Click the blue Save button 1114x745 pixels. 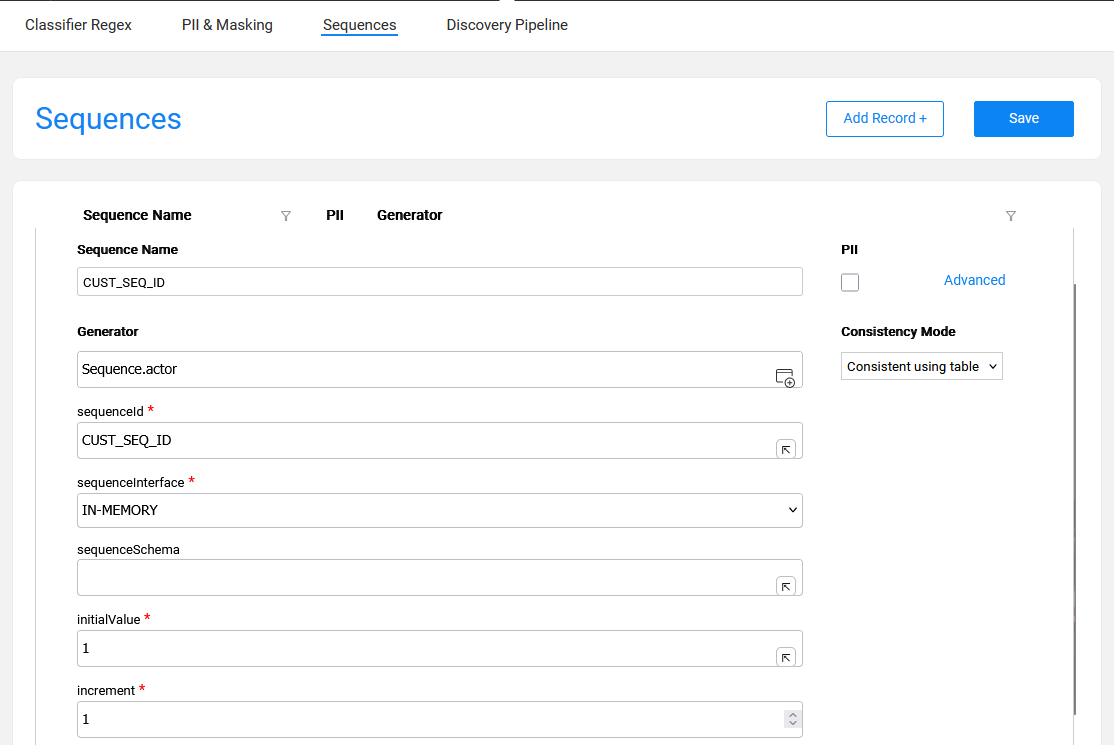(1023, 118)
